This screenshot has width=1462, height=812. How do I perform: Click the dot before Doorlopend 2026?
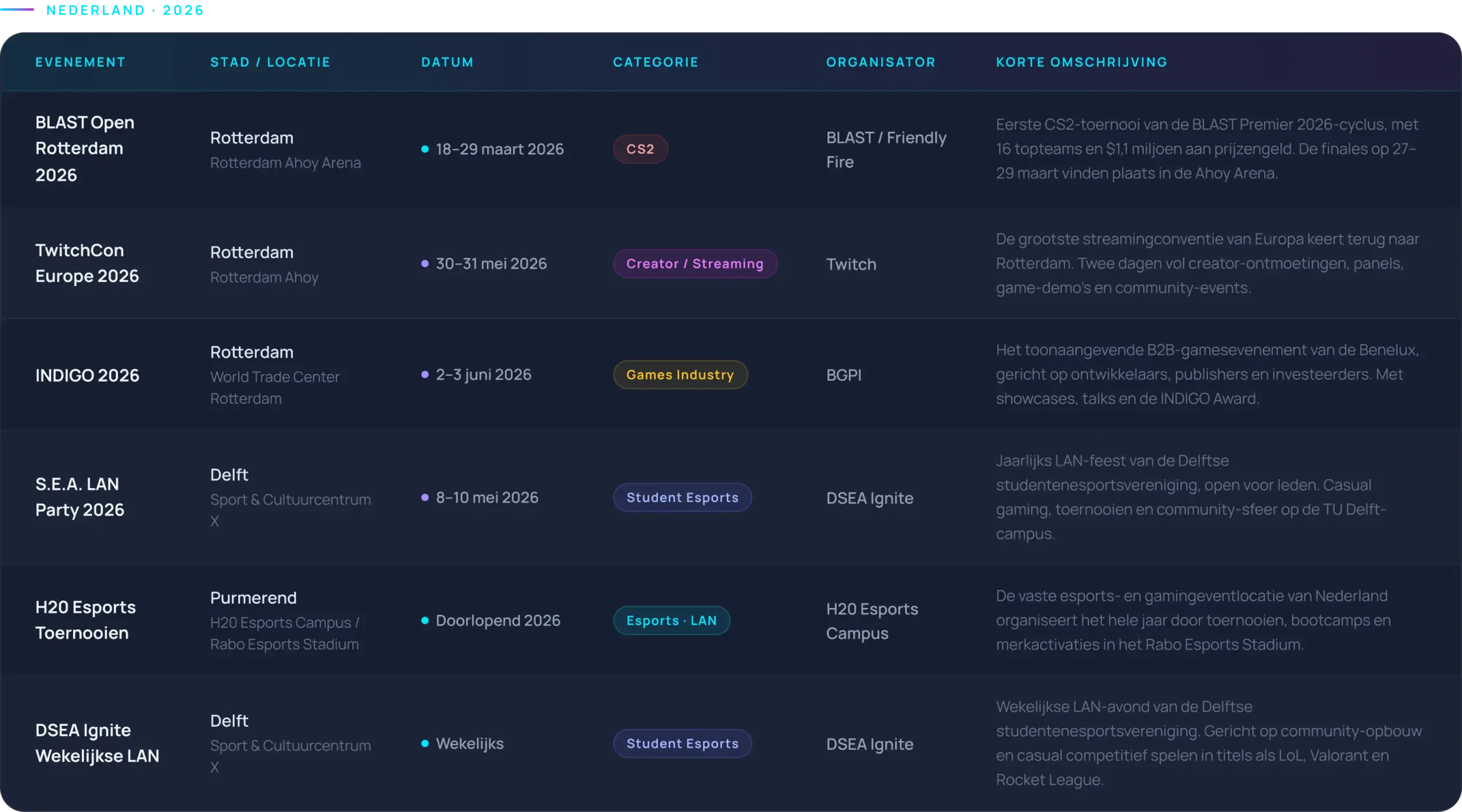point(425,621)
